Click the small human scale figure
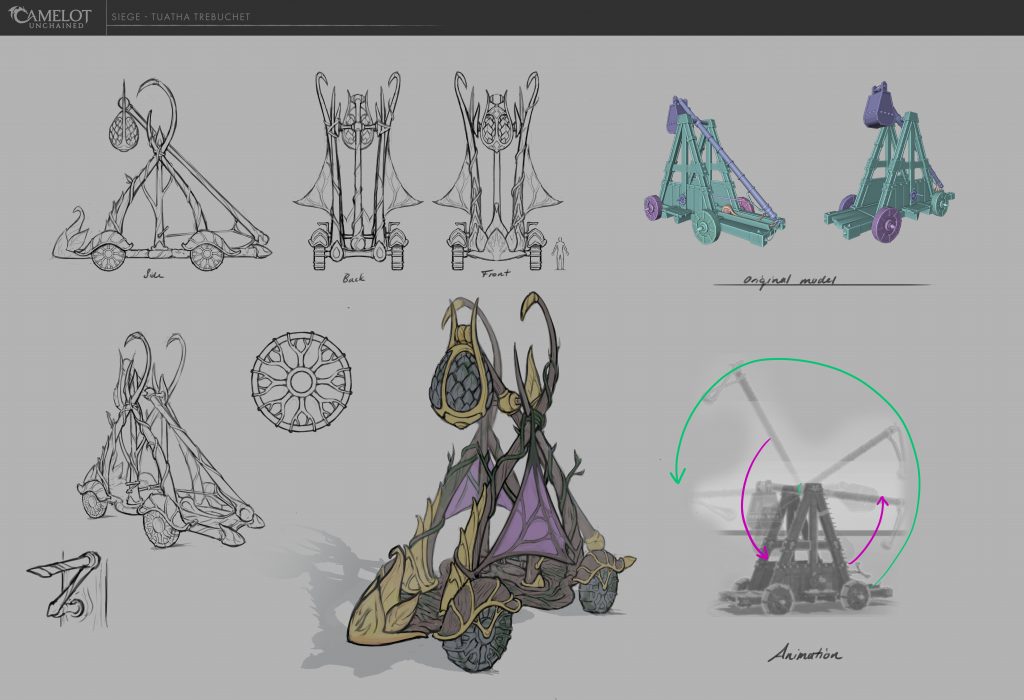Viewport: 1024px width, 700px height. (x=559, y=253)
